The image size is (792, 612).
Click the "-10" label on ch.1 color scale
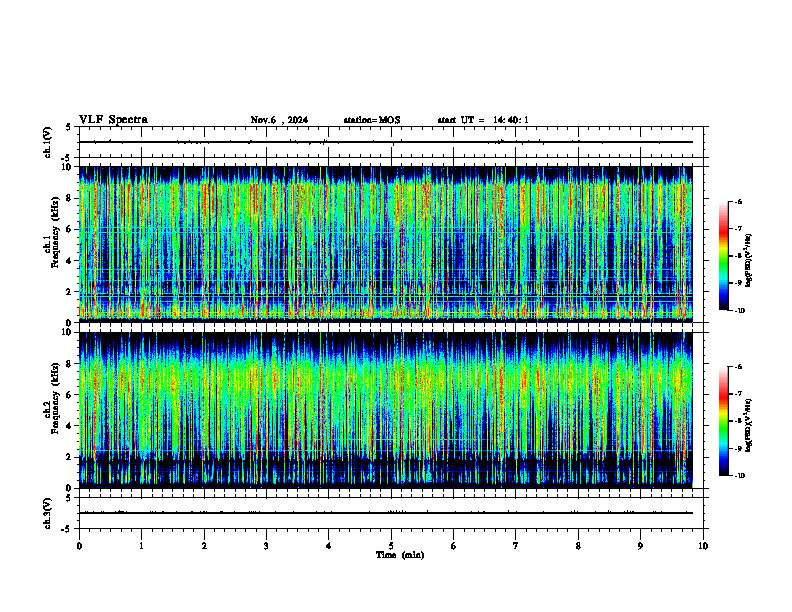click(x=740, y=311)
